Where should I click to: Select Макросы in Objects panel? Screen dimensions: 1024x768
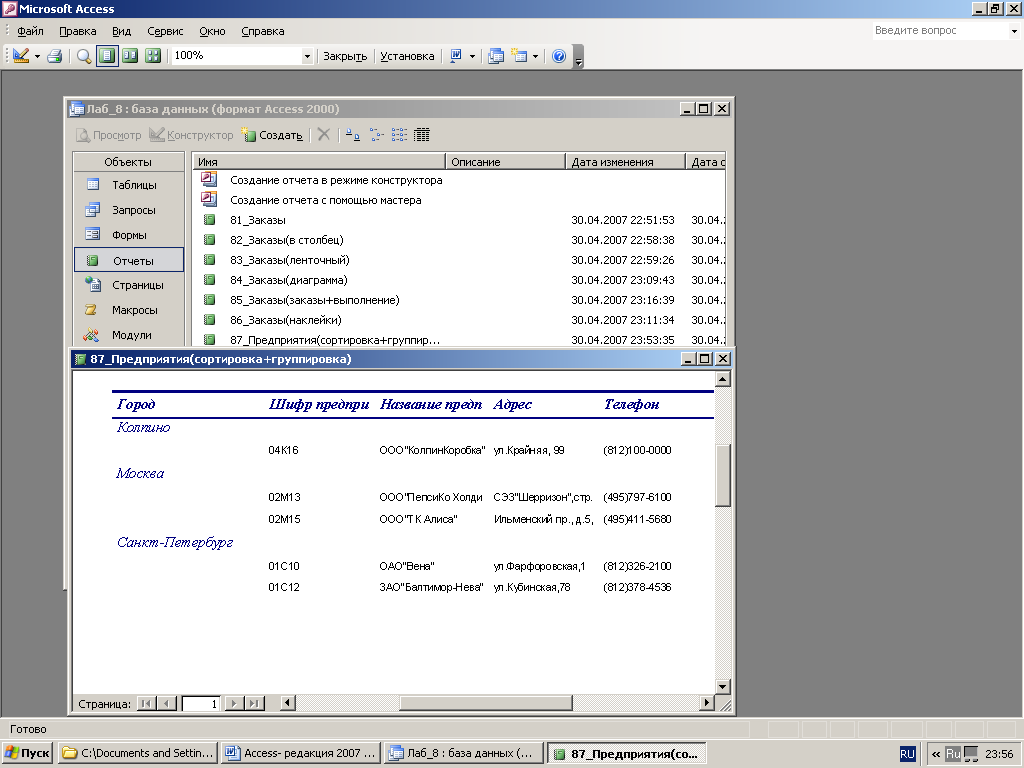128,310
